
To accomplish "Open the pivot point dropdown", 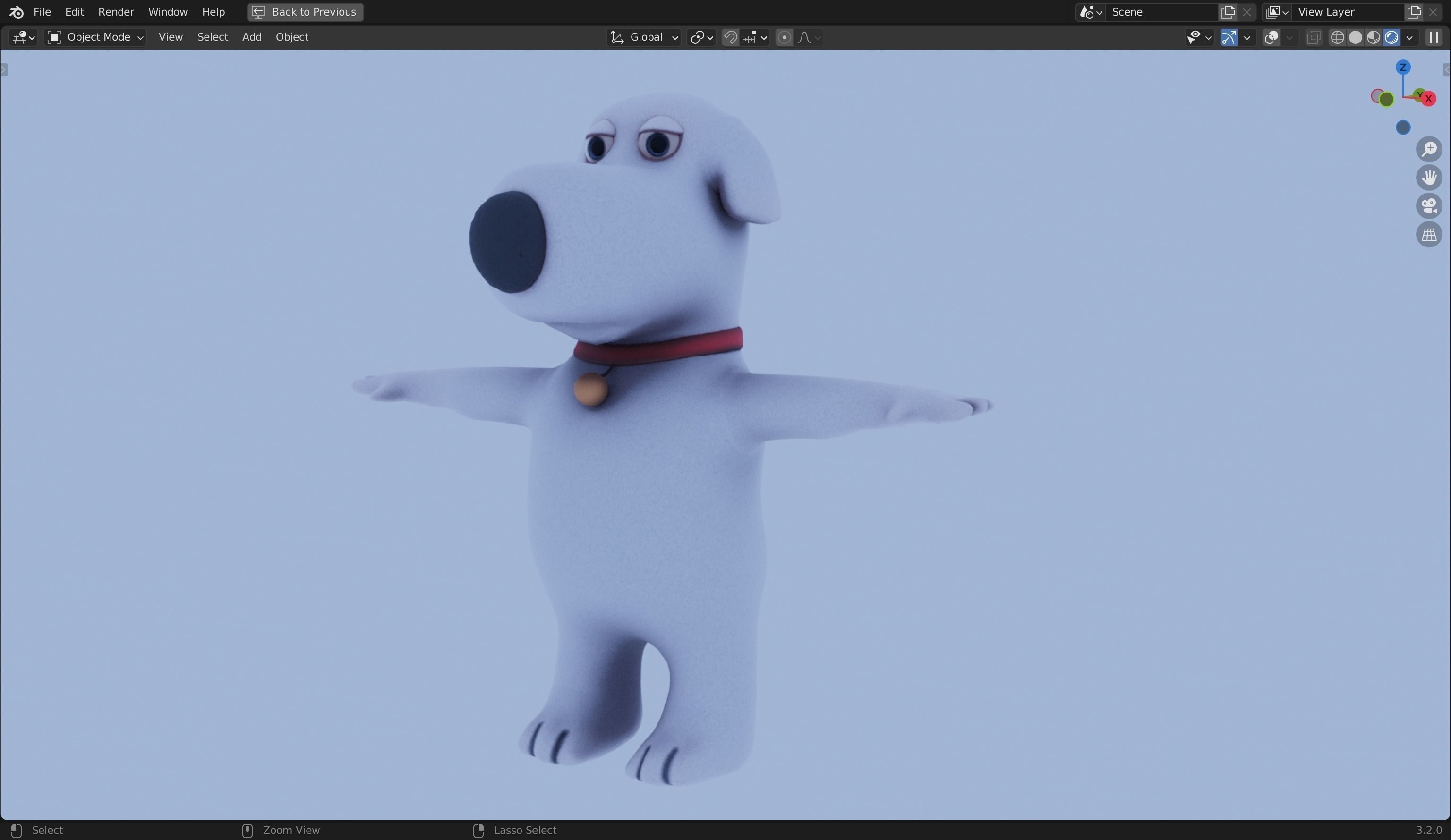I will [x=701, y=37].
